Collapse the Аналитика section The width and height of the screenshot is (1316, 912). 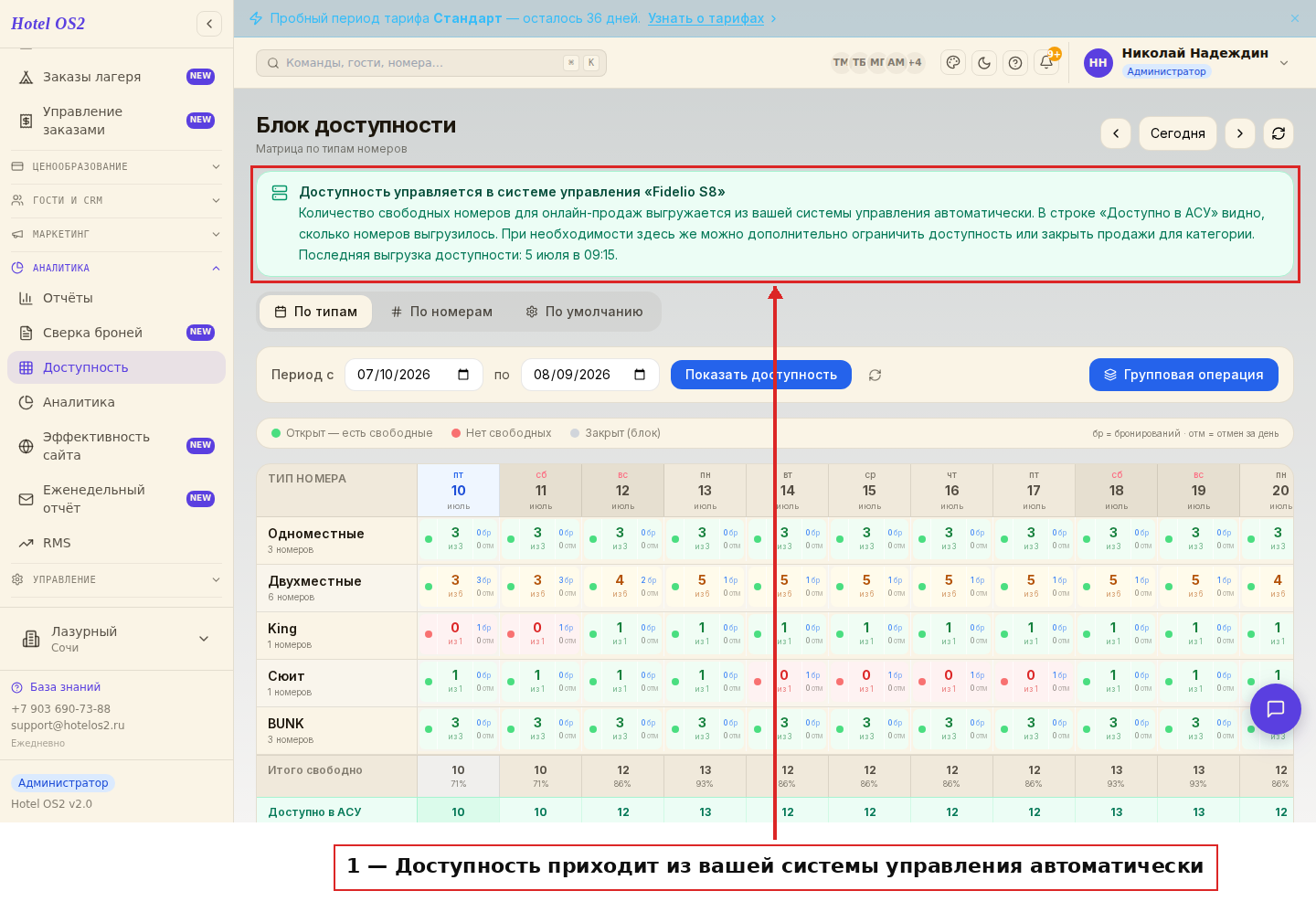point(116,268)
